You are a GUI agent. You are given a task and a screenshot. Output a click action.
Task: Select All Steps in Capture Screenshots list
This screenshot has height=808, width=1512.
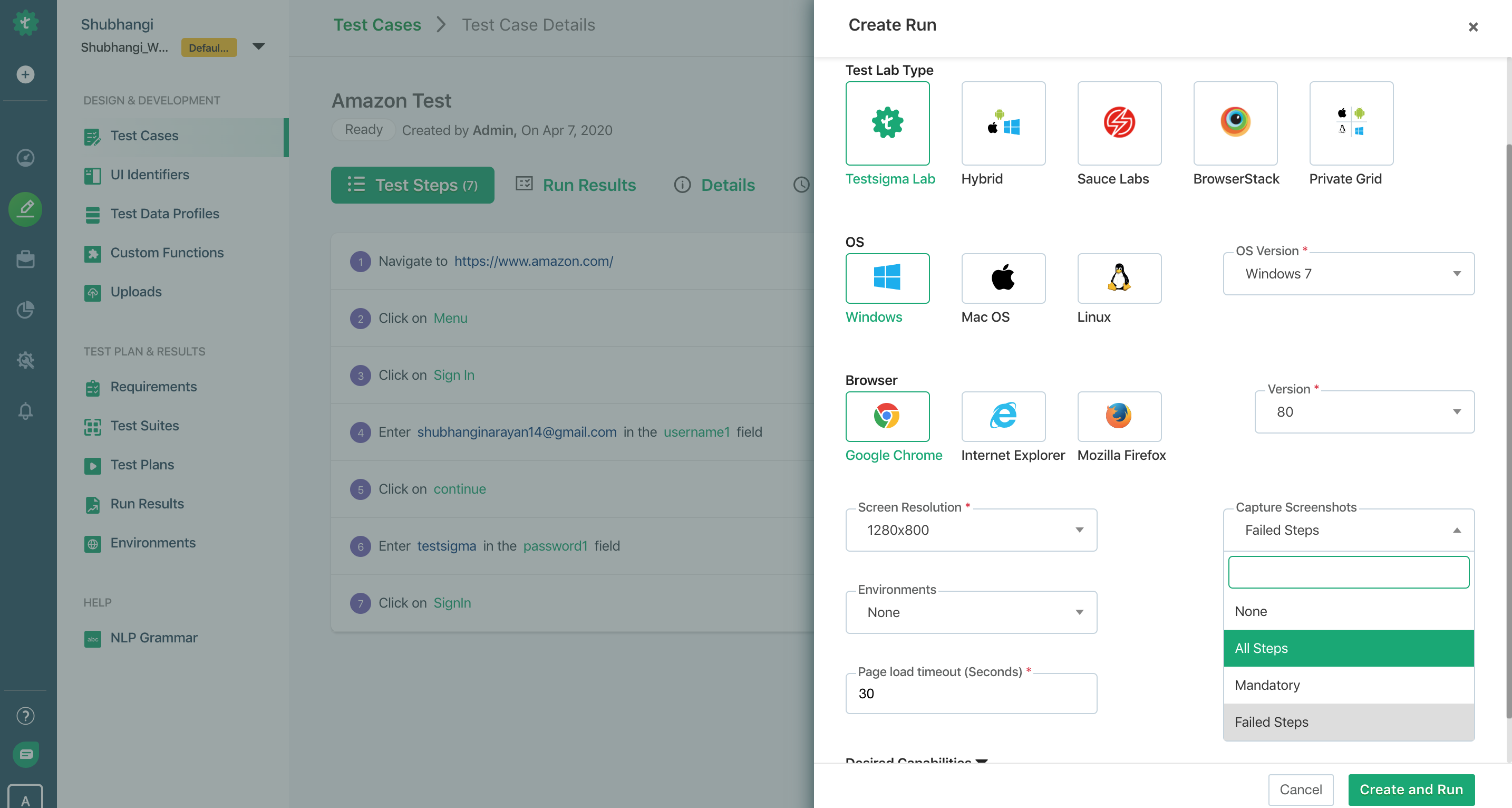pos(1348,648)
